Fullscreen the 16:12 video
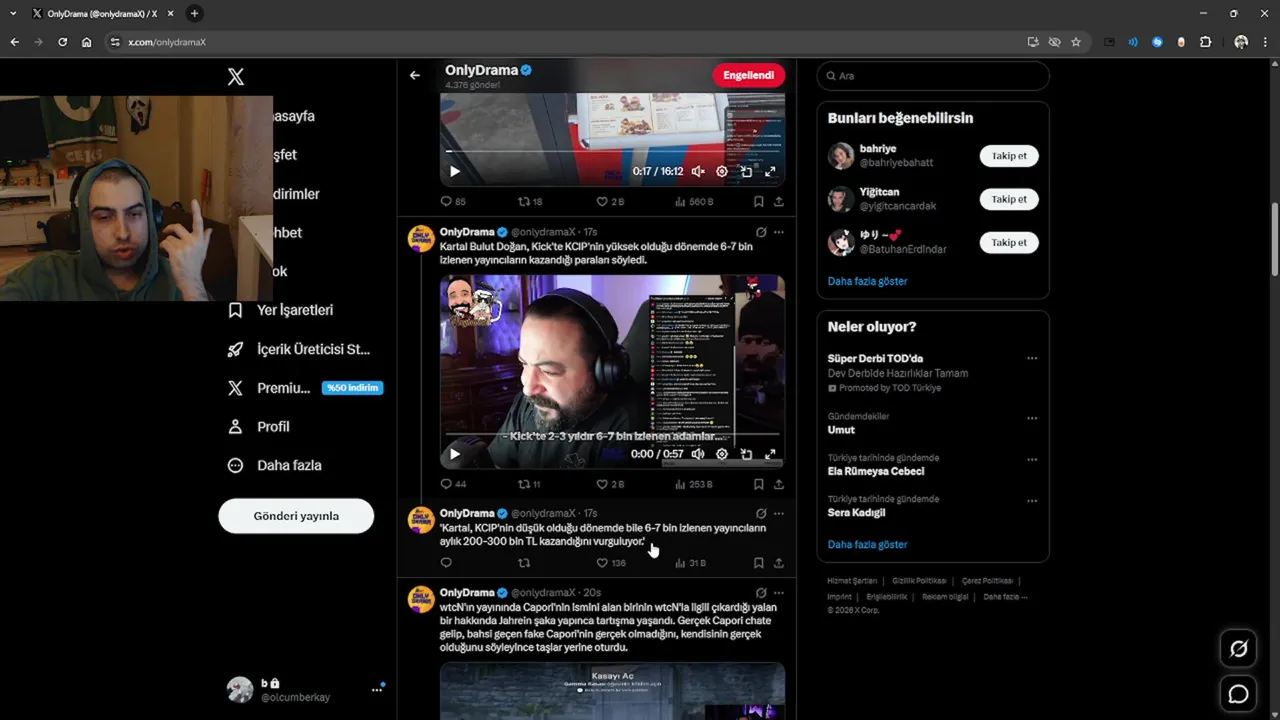Image resolution: width=1280 pixels, height=720 pixels. pos(770,172)
